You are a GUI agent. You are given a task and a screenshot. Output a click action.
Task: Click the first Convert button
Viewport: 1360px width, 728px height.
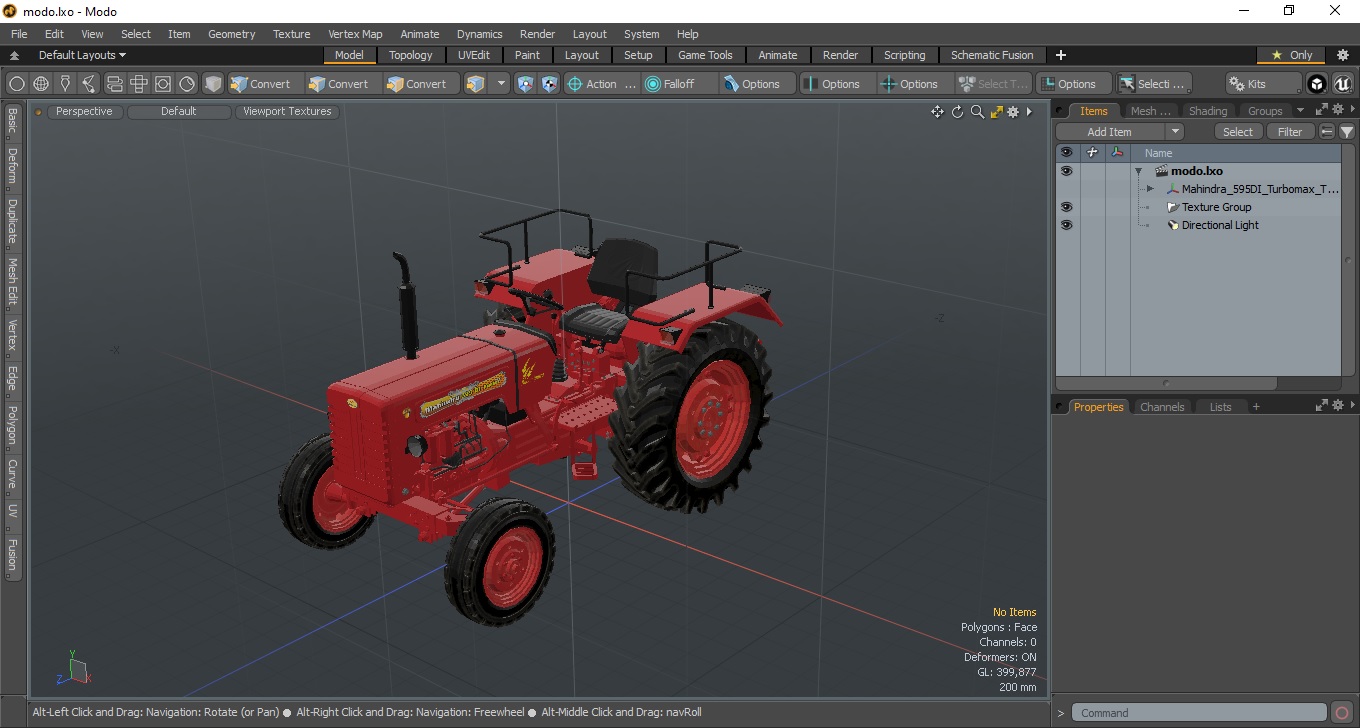266,84
